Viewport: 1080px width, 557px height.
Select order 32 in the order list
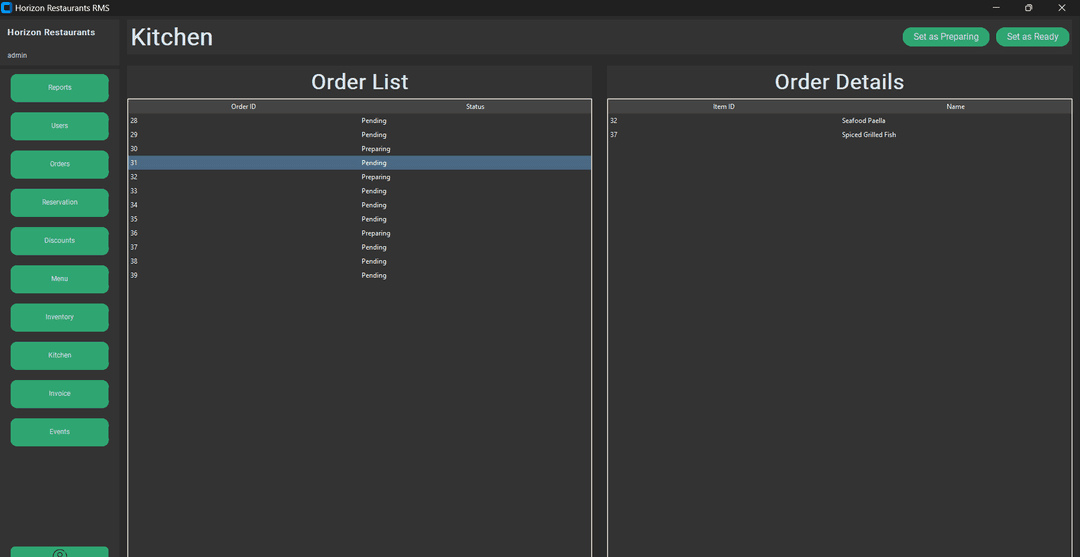pos(360,177)
